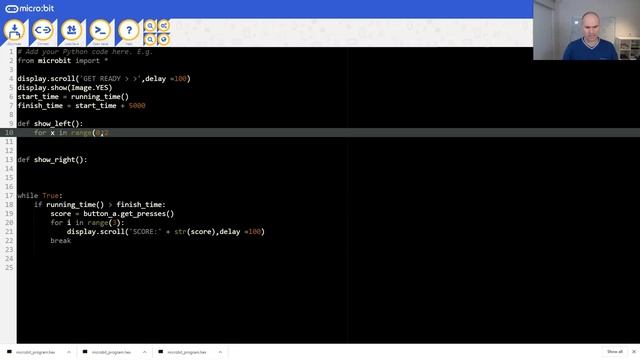
Task: Click 'display.show(Image.YES)' line
Action: tap(65, 88)
